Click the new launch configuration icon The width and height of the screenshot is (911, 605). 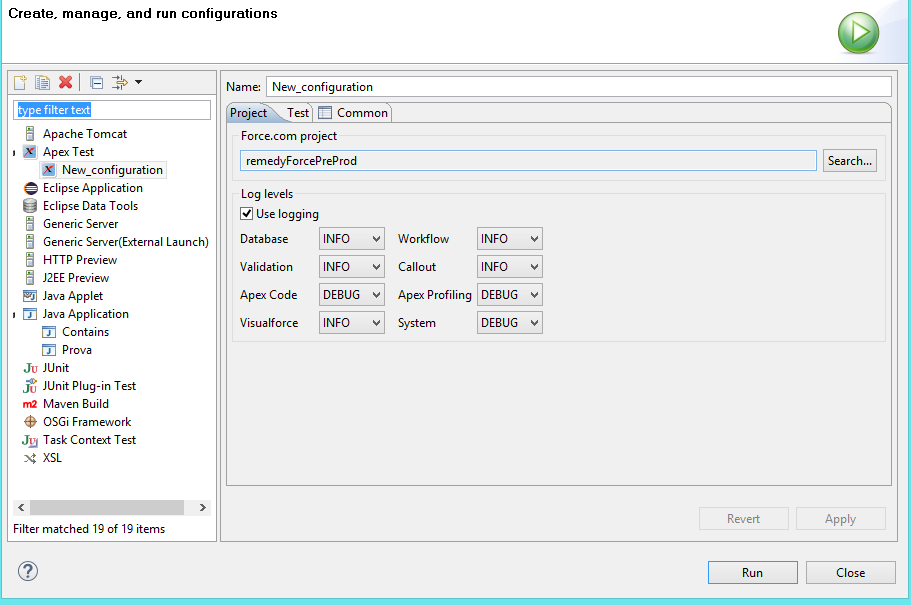point(20,83)
